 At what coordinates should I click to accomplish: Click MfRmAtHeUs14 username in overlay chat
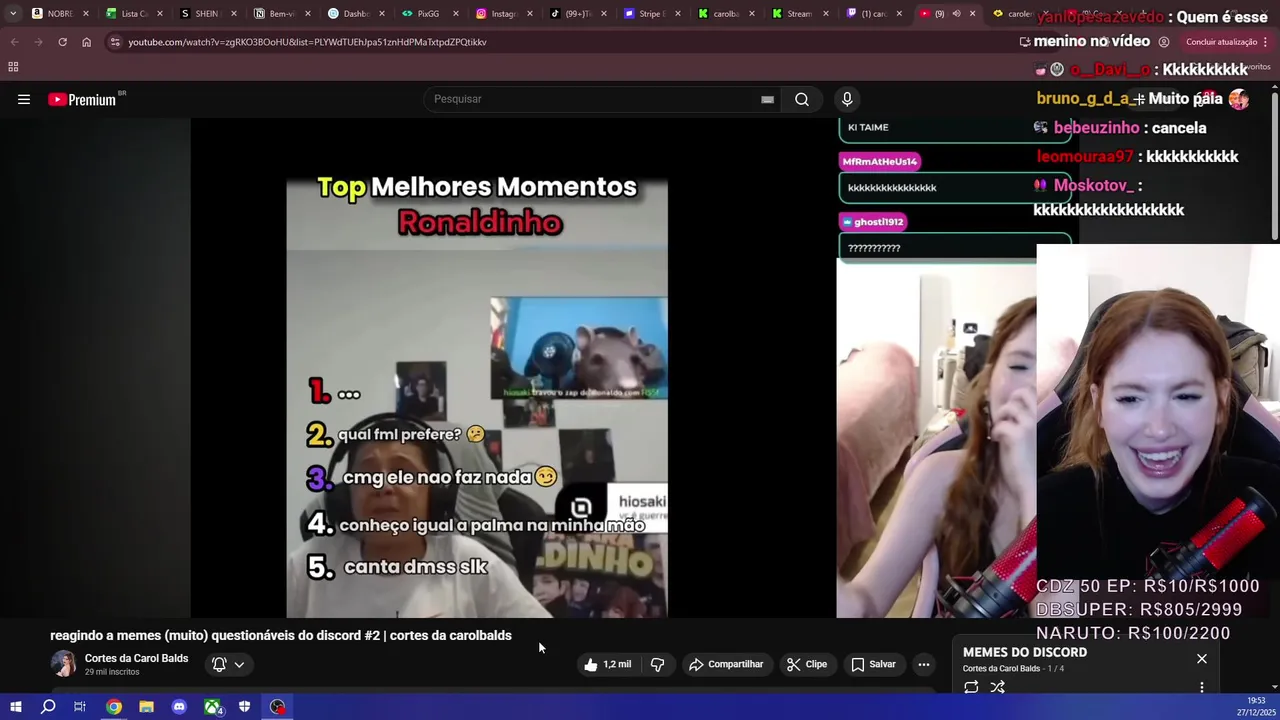880,161
